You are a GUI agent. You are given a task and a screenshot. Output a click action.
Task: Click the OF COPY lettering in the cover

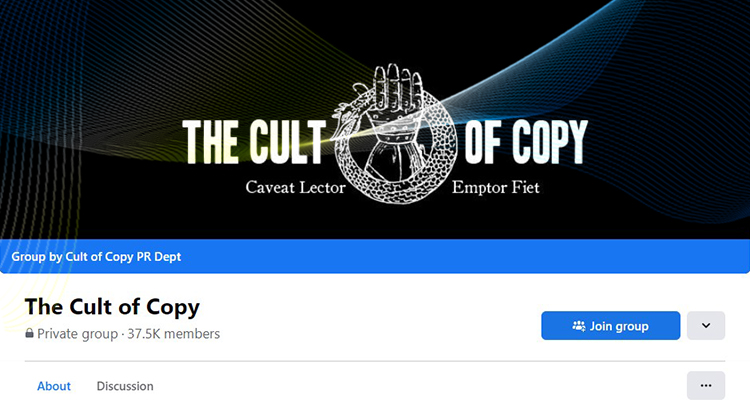[526, 141]
